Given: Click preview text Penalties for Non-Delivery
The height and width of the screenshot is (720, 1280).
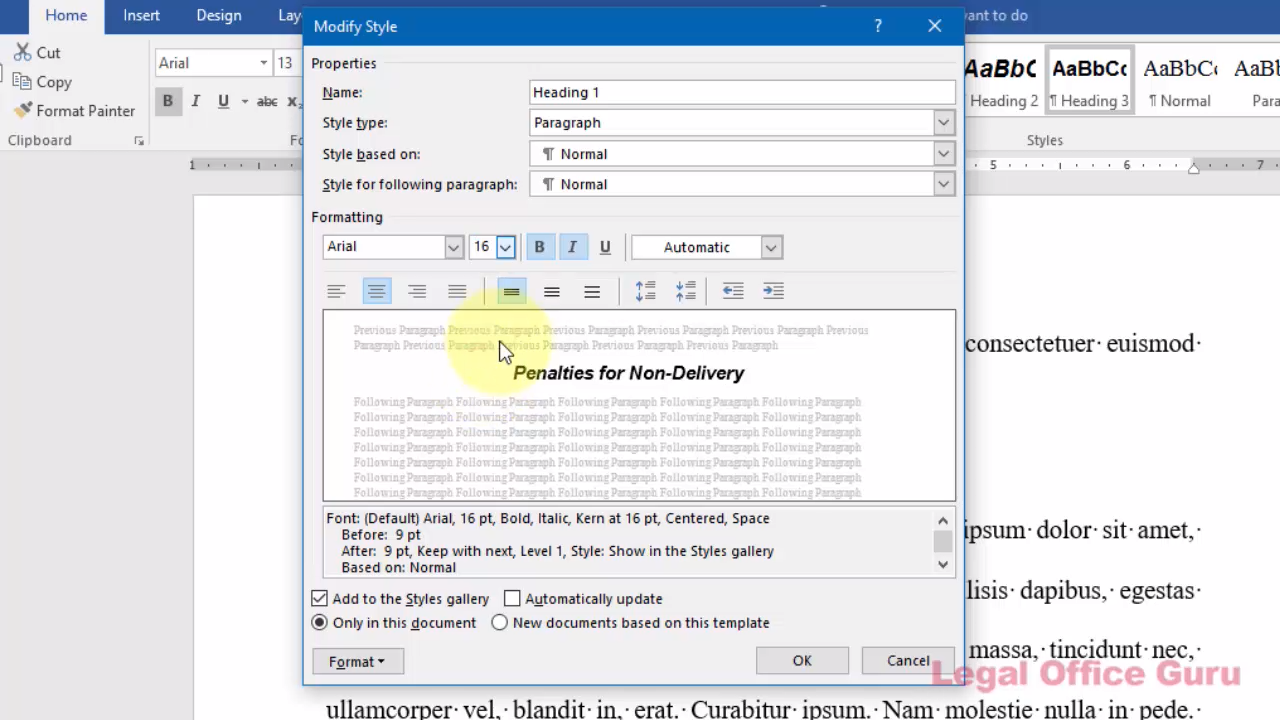Looking at the screenshot, I should tap(629, 373).
